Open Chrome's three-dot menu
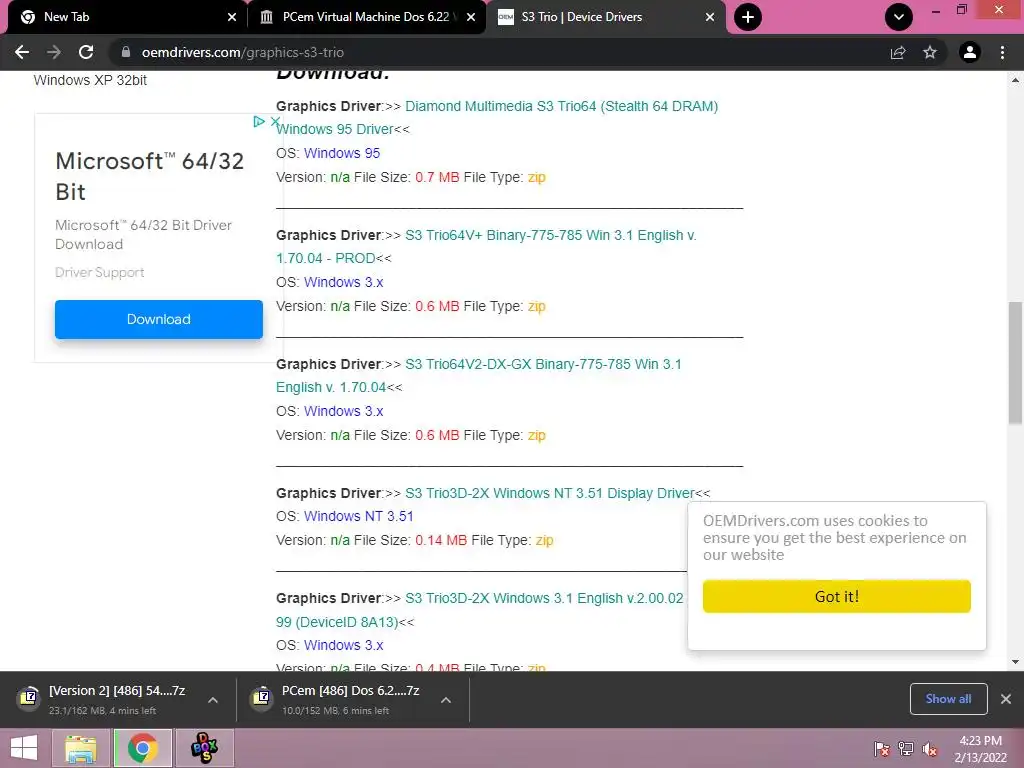This screenshot has height=768, width=1024. [x=1002, y=52]
